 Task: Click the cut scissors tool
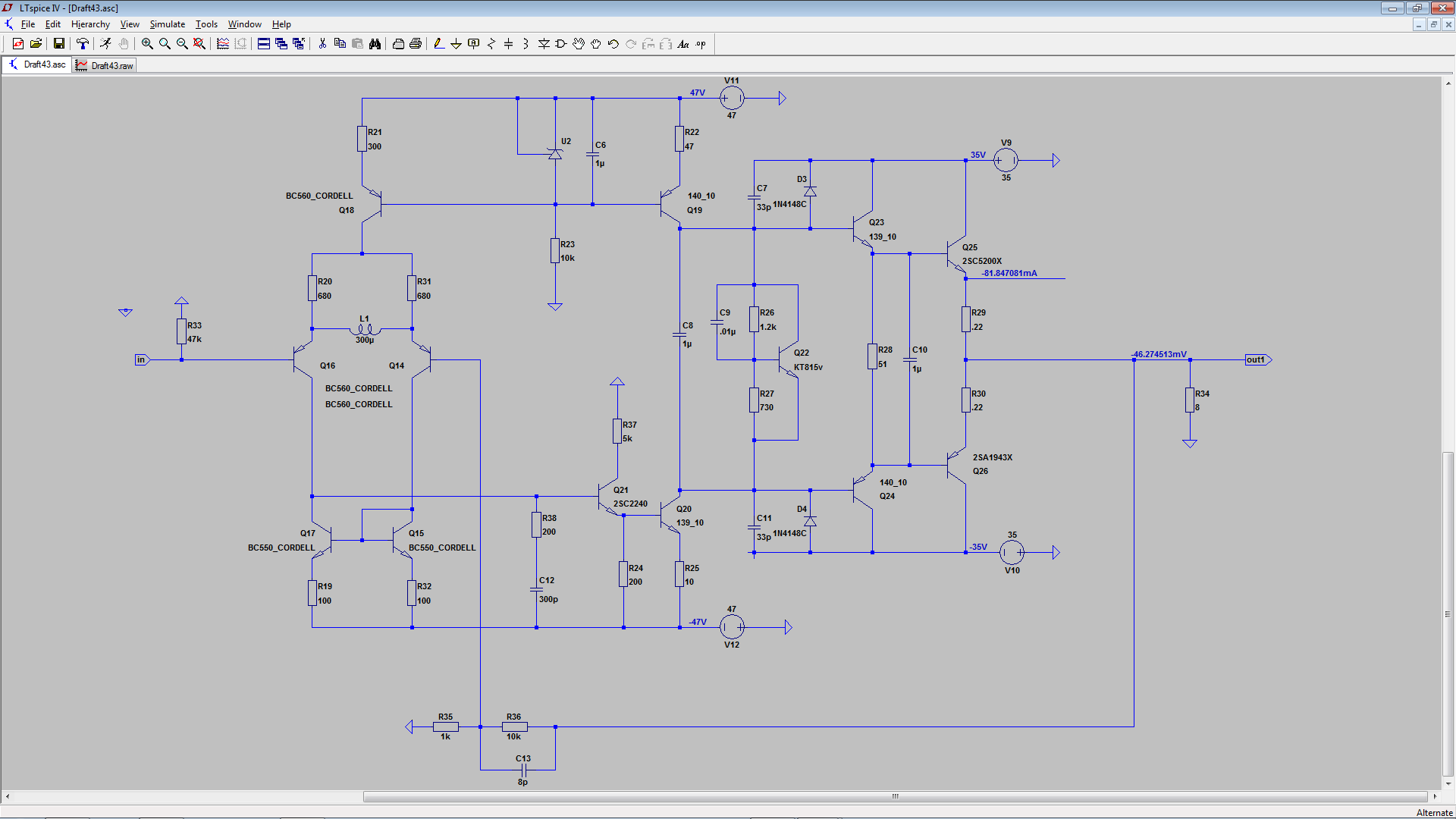[x=322, y=44]
